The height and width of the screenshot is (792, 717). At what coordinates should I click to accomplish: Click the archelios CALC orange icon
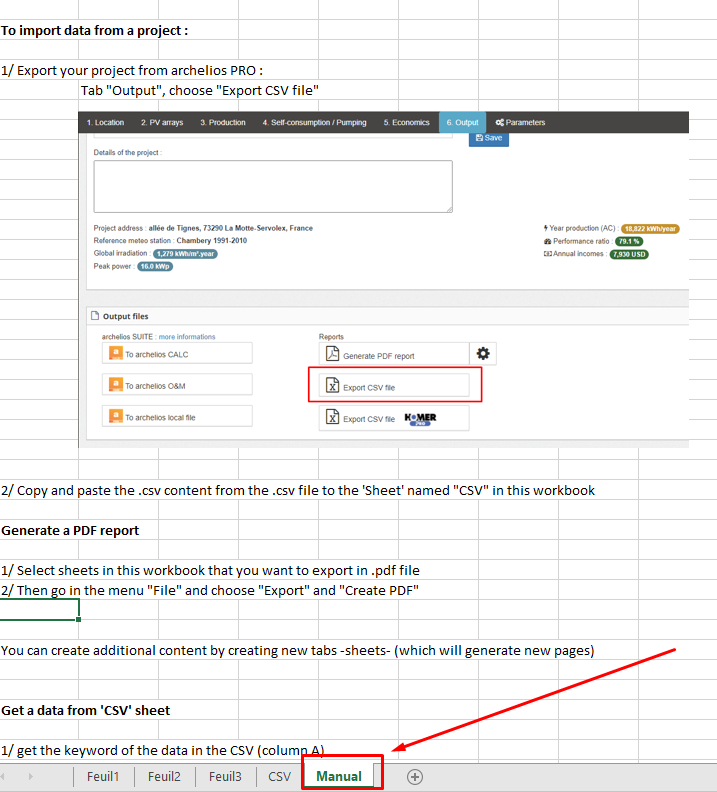[116, 353]
